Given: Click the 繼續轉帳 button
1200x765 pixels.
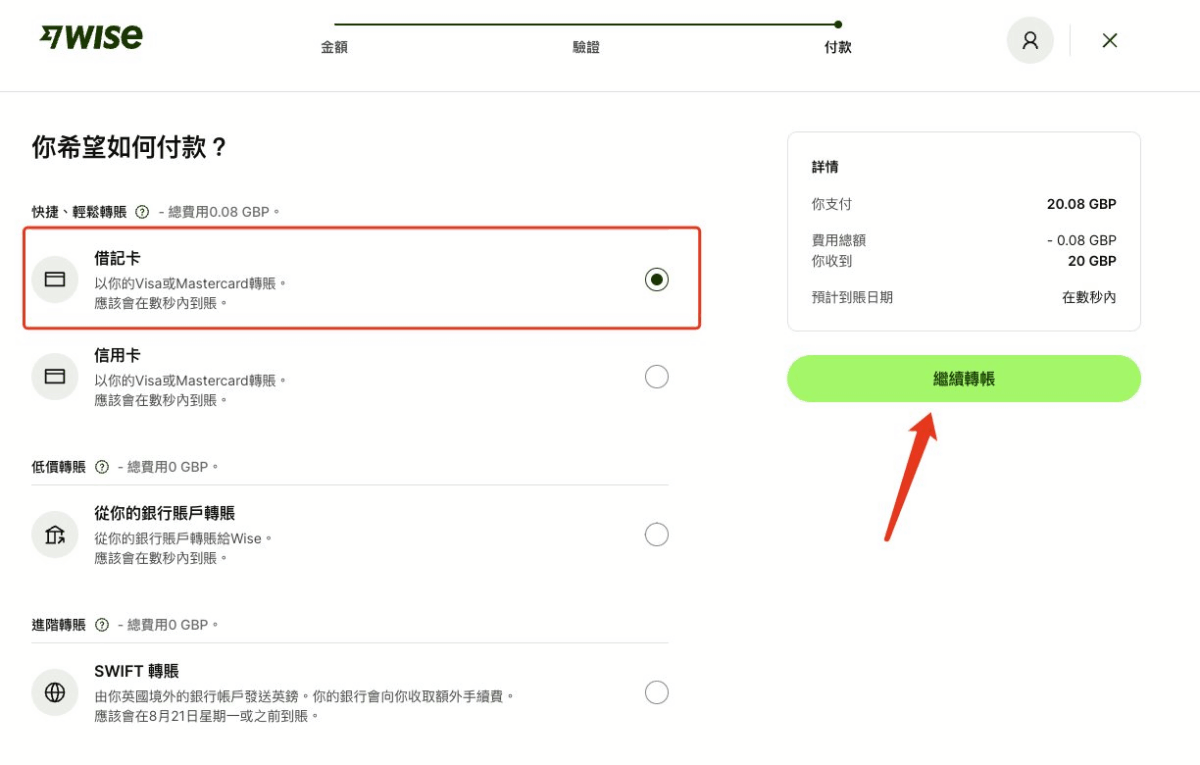Looking at the screenshot, I should 964,379.
